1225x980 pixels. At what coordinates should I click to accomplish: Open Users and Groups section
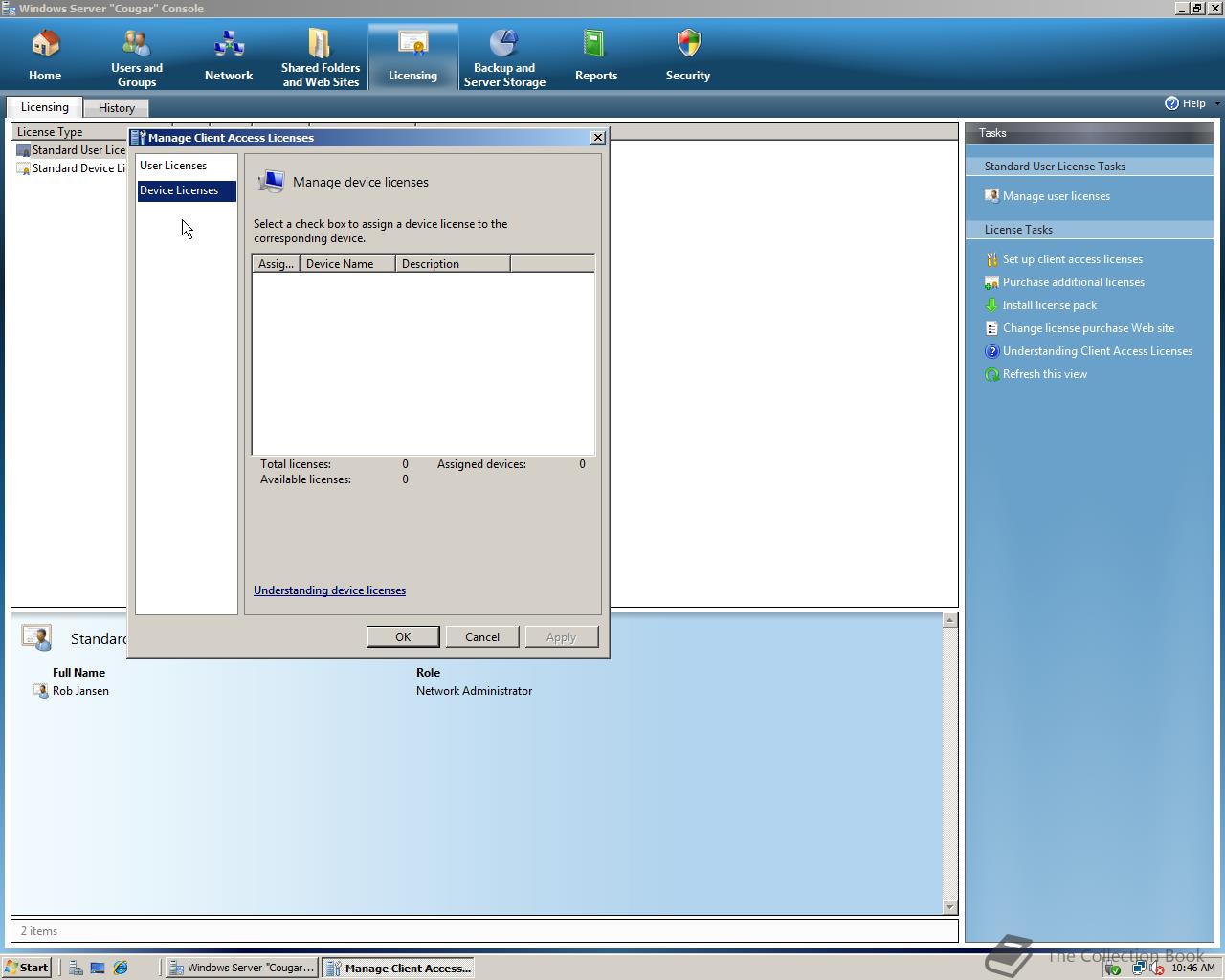[x=137, y=44]
